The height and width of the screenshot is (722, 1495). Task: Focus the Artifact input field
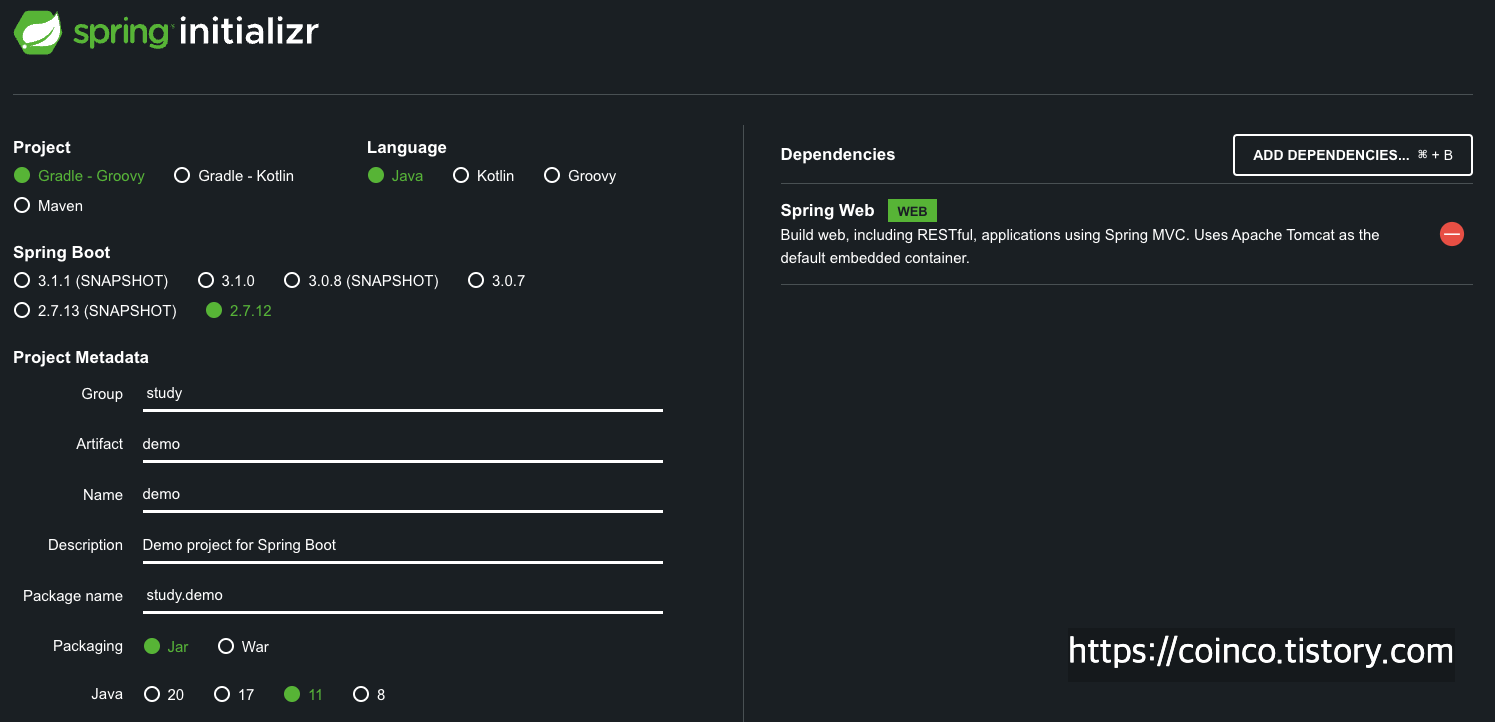[403, 444]
